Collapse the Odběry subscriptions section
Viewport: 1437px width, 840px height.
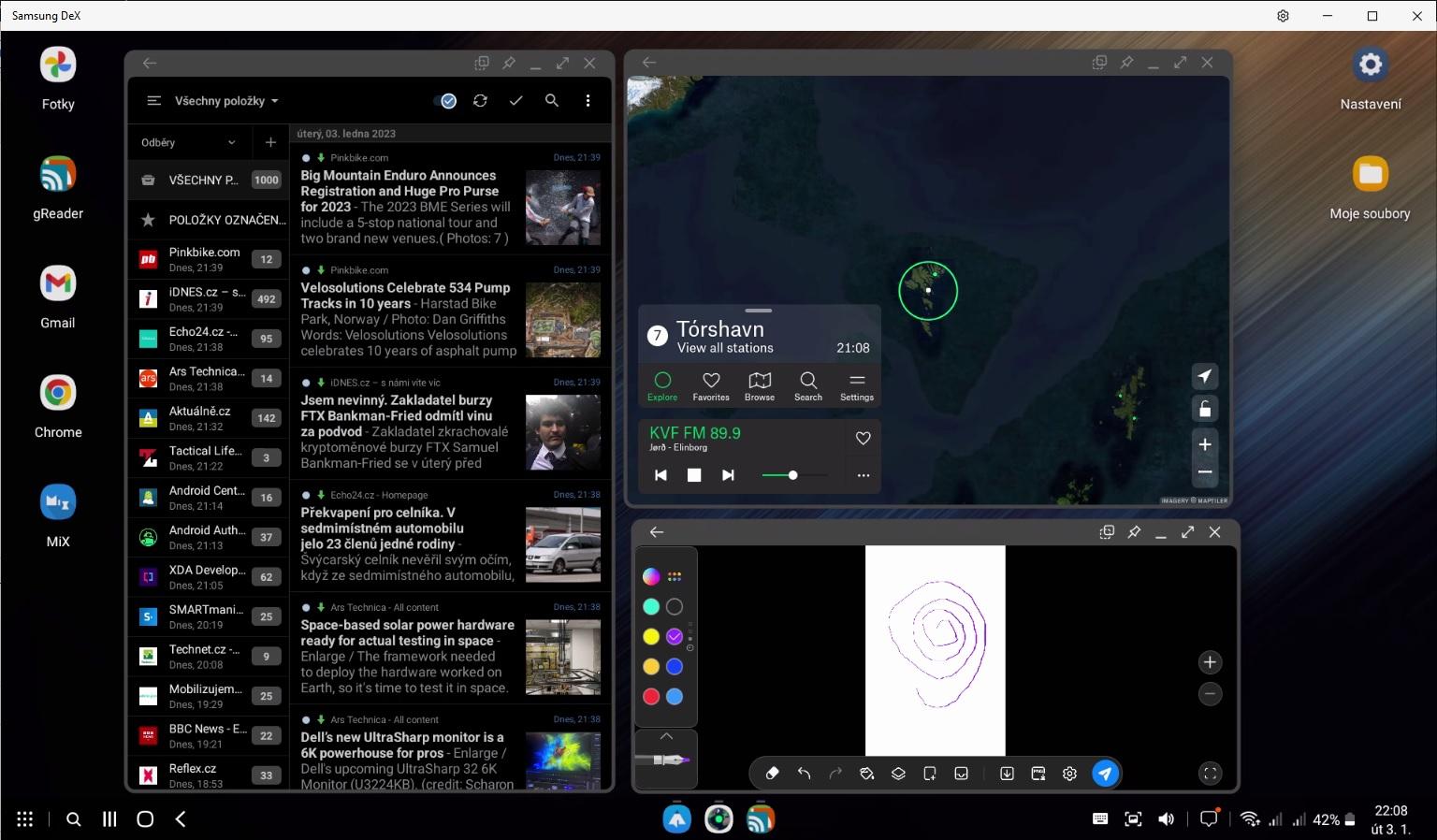(231, 142)
